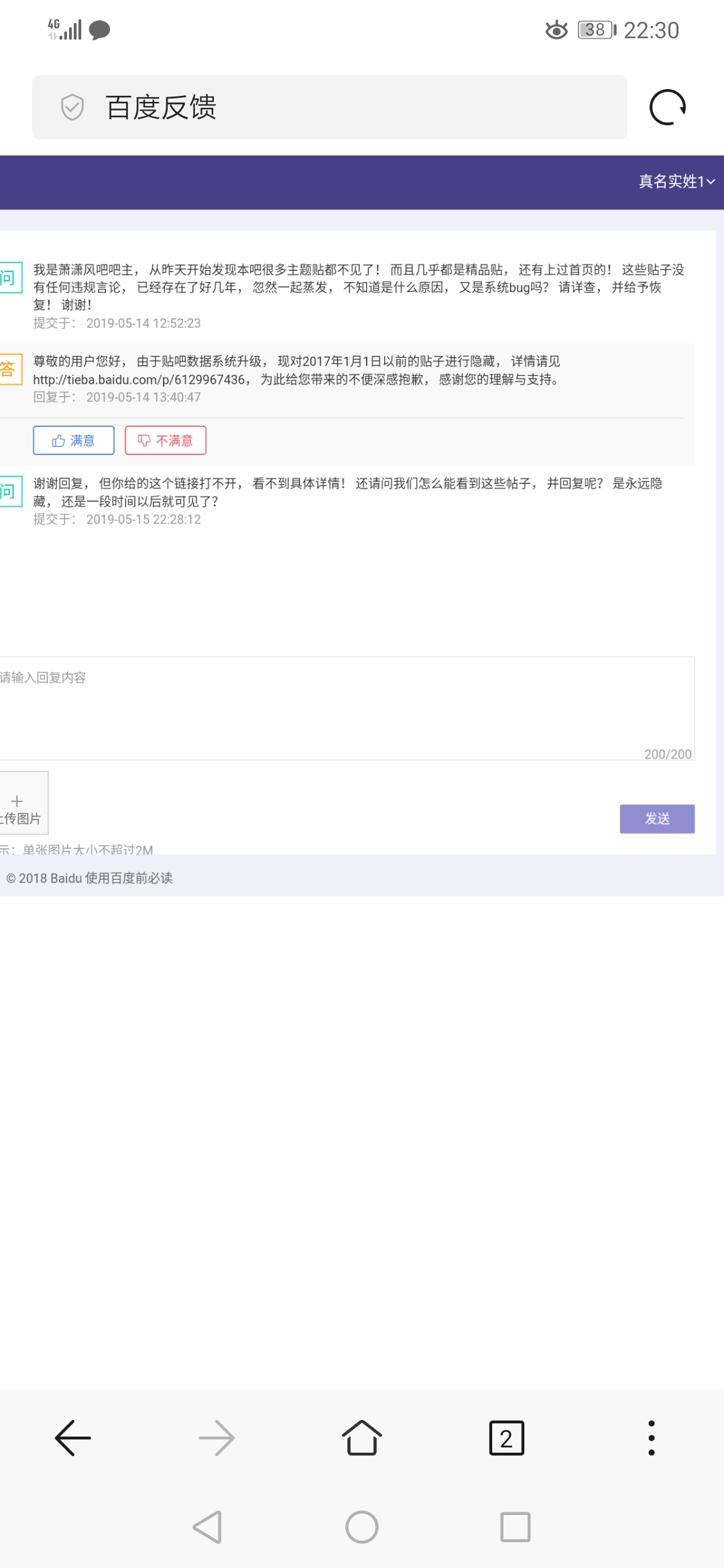
Task: Select the text http://tieba.baidu.com/p/6129967436
Action: pos(139,379)
